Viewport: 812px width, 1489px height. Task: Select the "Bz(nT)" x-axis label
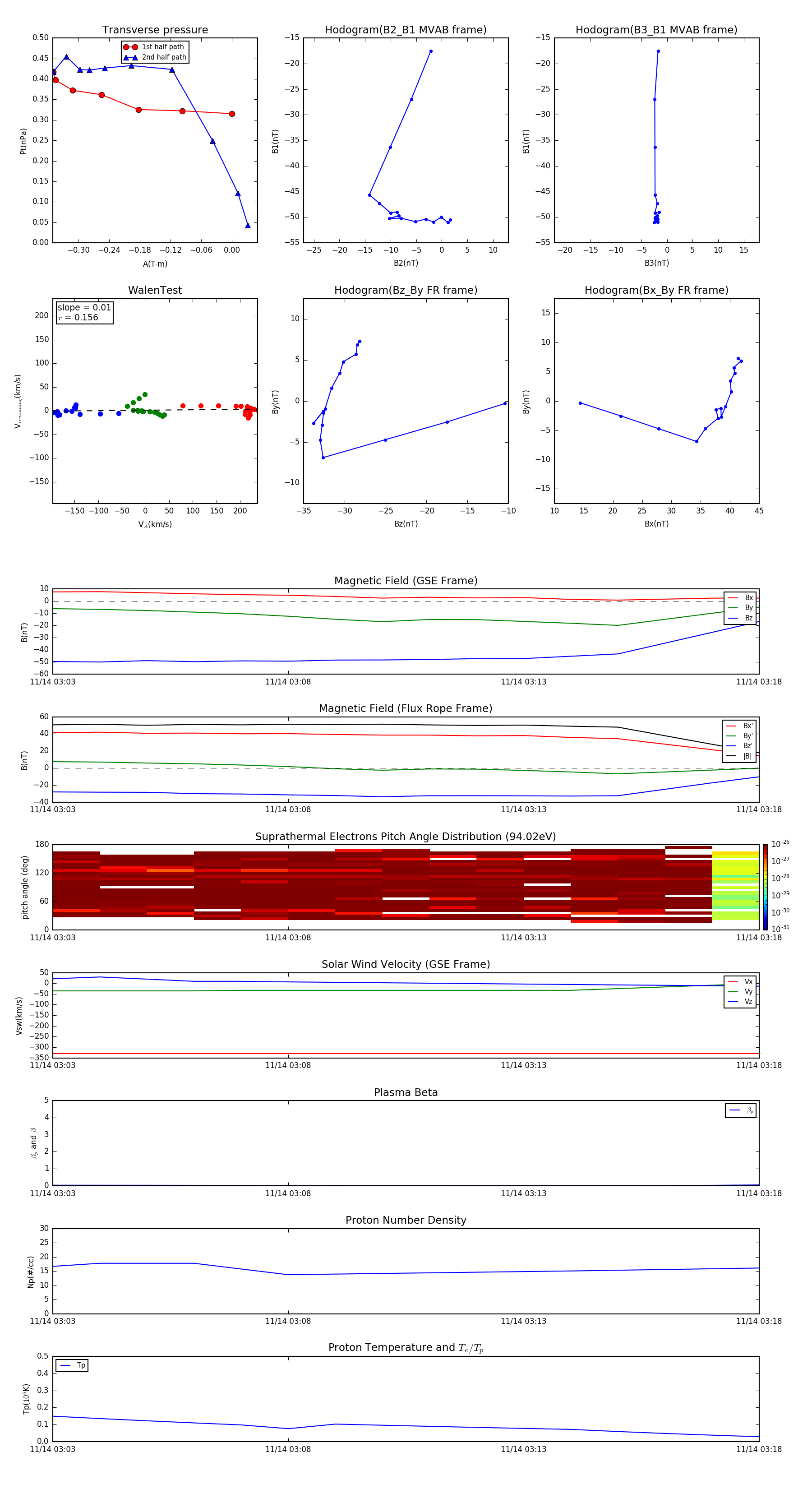tap(406, 524)
